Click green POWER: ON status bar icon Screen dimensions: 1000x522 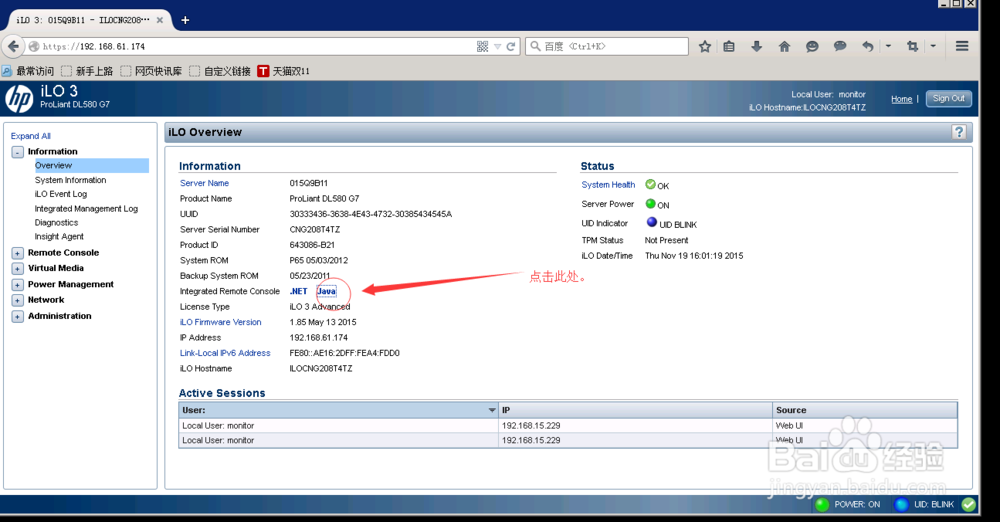(822, 505)
